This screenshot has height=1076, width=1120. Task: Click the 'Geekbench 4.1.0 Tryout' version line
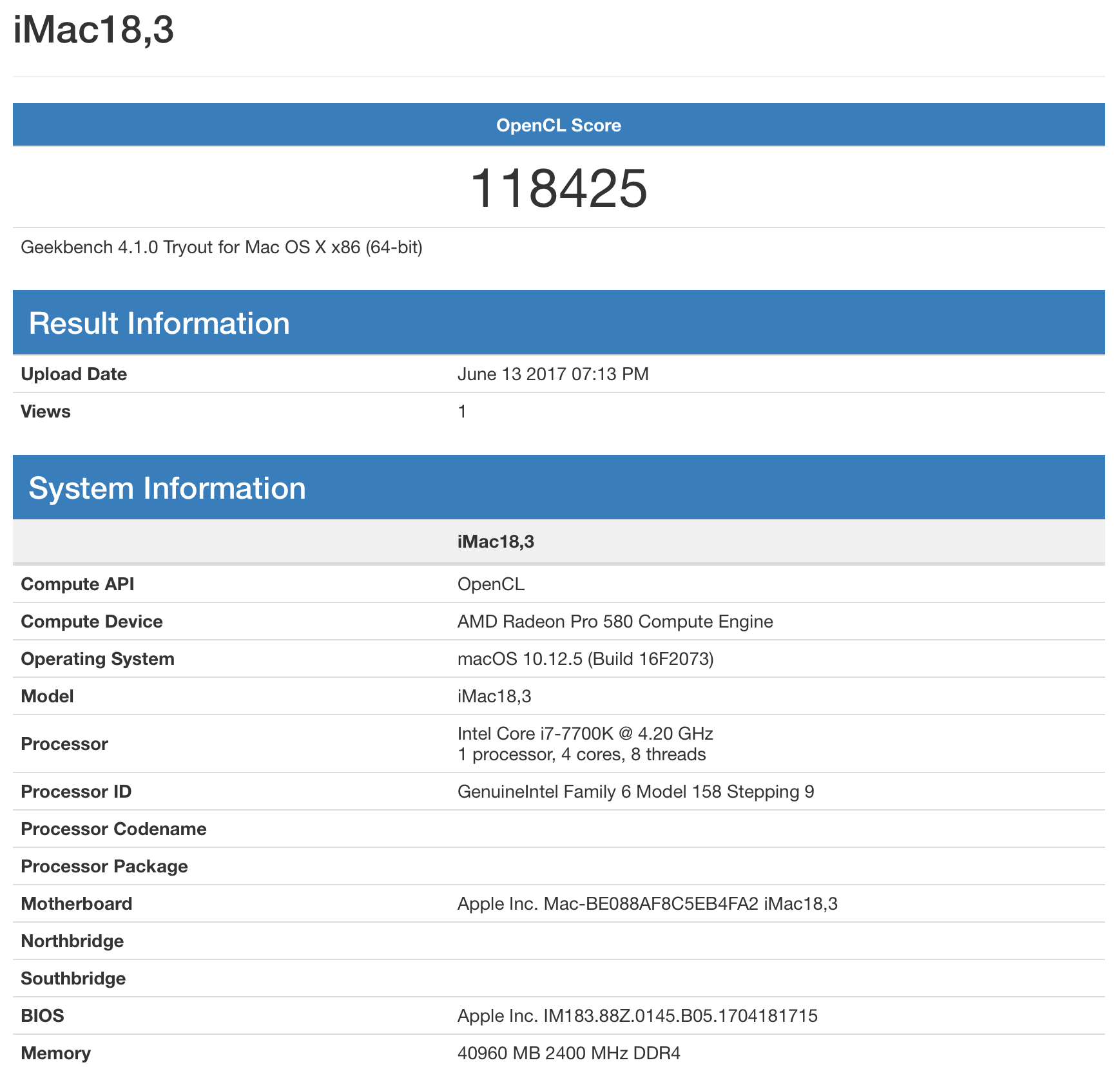click(222, 247)
